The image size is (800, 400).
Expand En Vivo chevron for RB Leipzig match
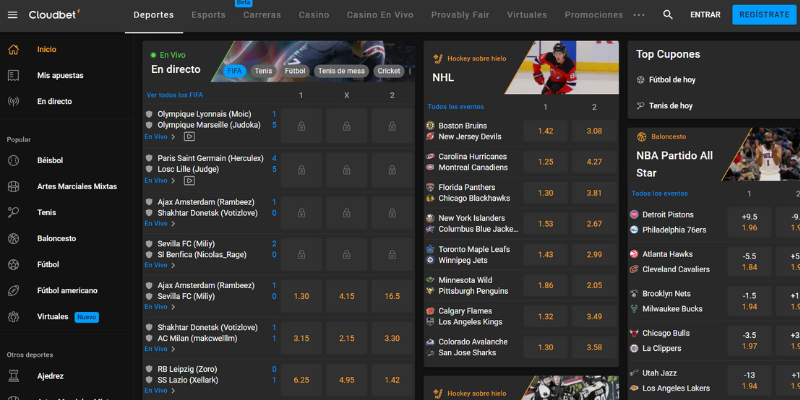(173, 391)
